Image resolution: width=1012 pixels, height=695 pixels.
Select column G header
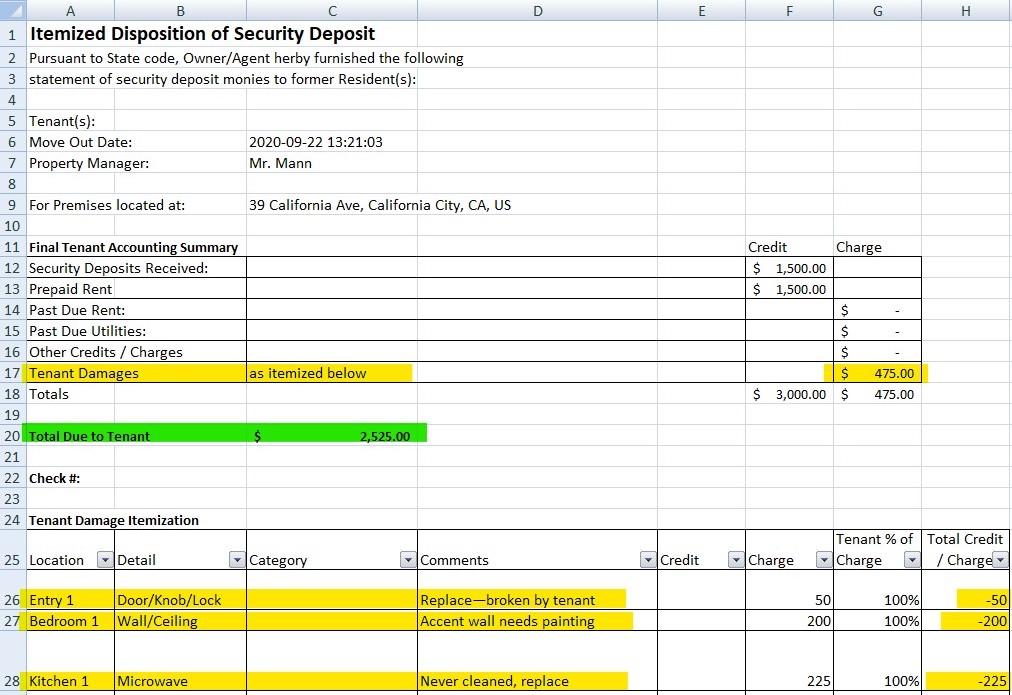pyautogui.click(x=877, y=10)
